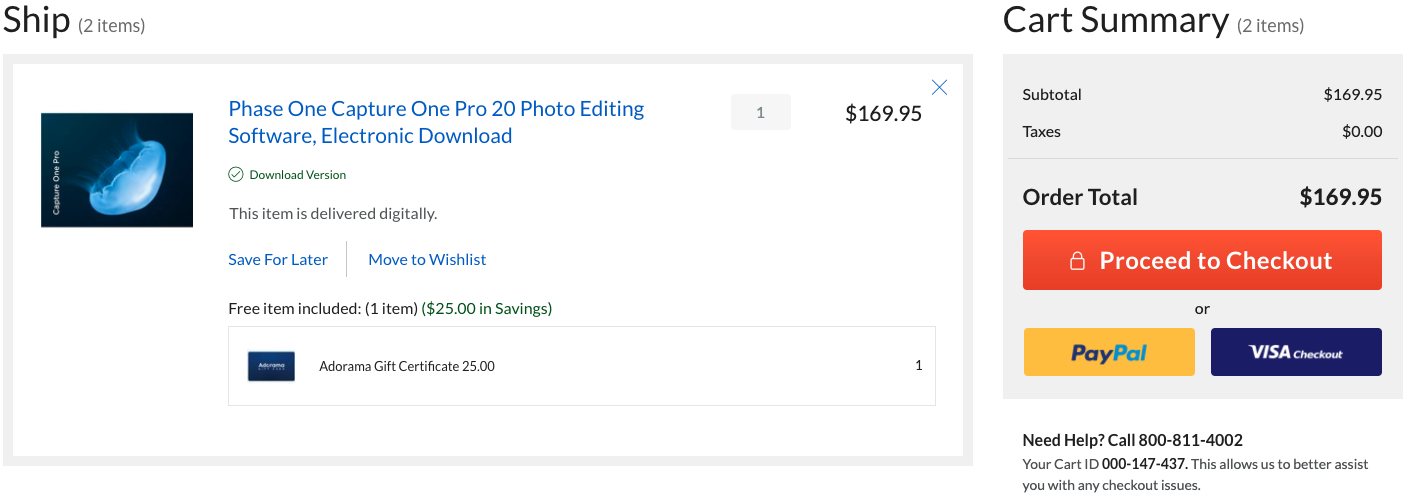Click the Adorama Gift Certificate 25.00 label
The width and height of the screenshot is (1406, 499).
click(407, 366)
